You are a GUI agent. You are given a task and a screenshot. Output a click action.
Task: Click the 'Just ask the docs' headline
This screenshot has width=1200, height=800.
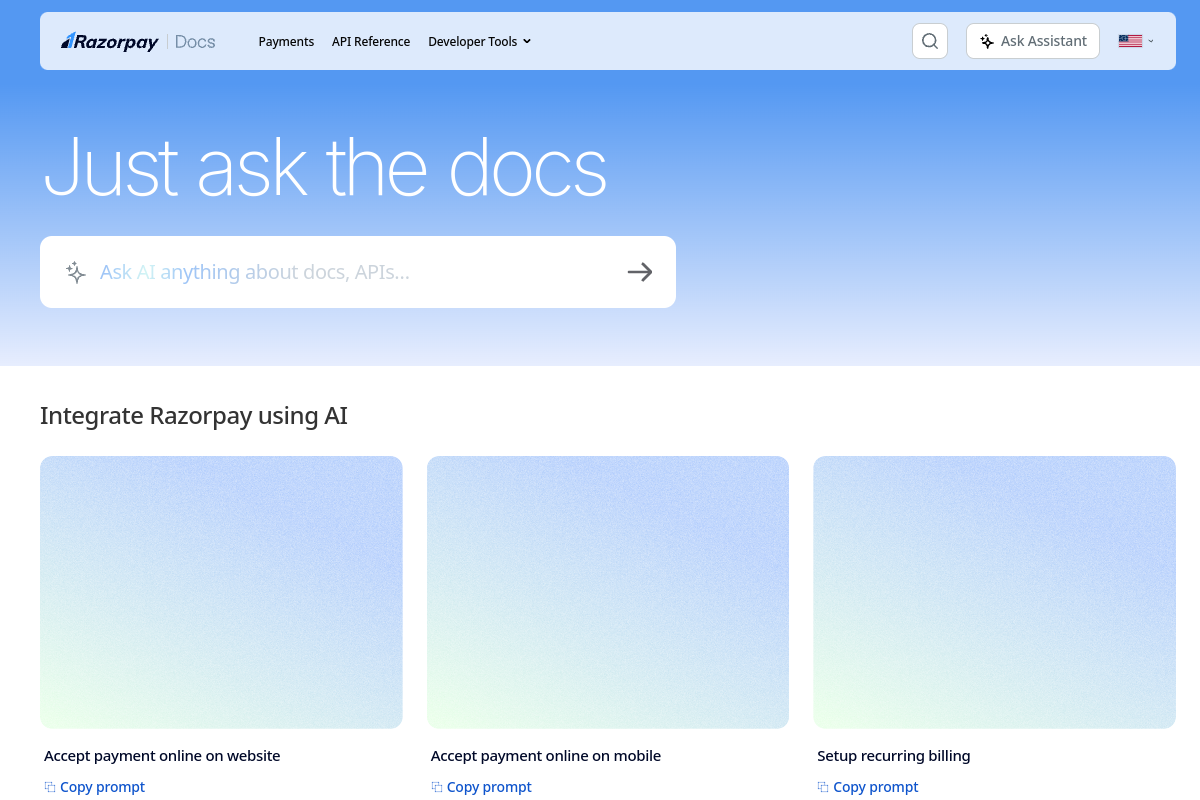(x=325, y=166)
